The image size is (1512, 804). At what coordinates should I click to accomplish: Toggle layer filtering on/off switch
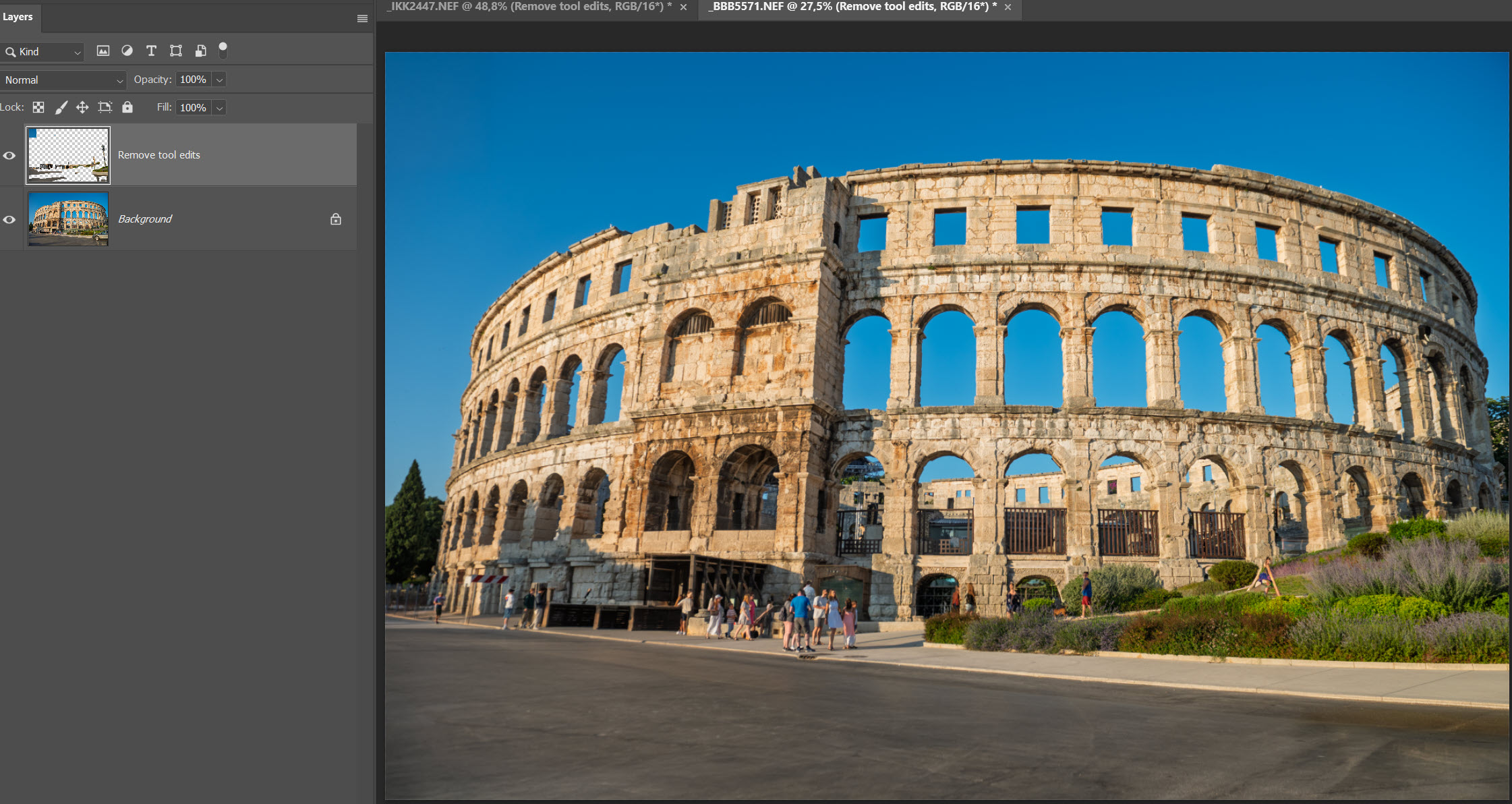[x=223, y=50]
